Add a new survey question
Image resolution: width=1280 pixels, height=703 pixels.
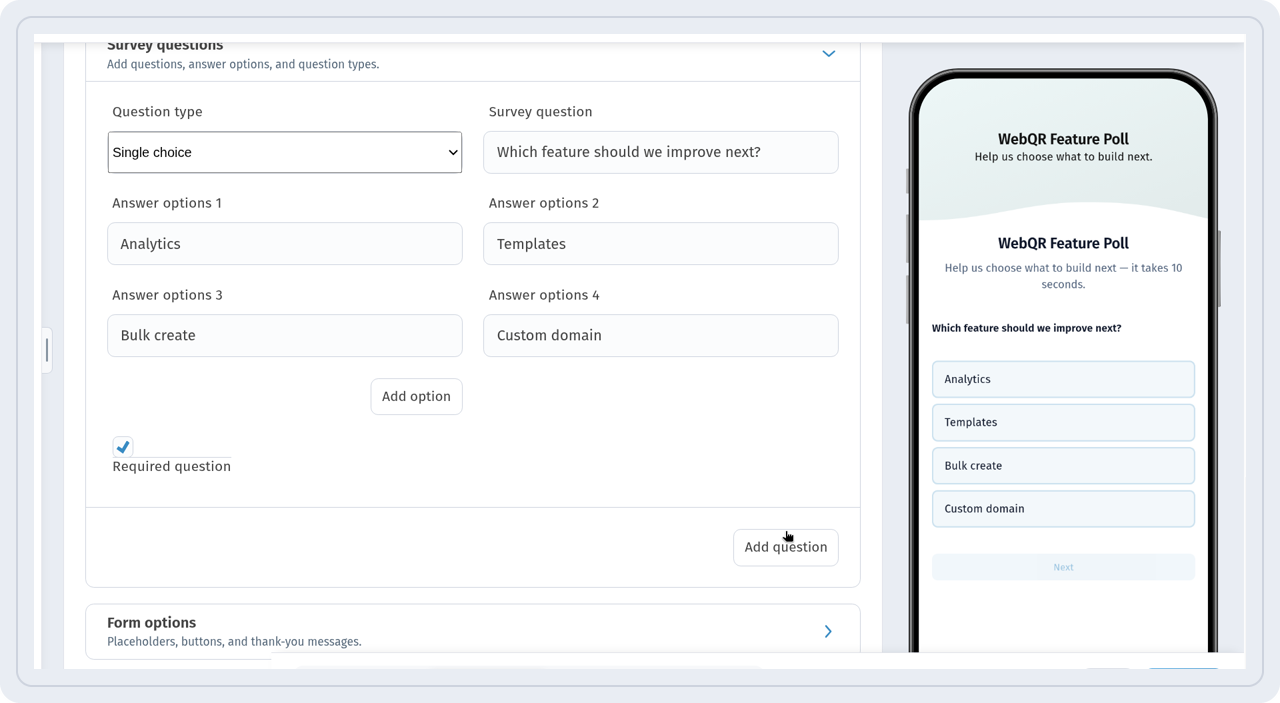pos(786,547)
